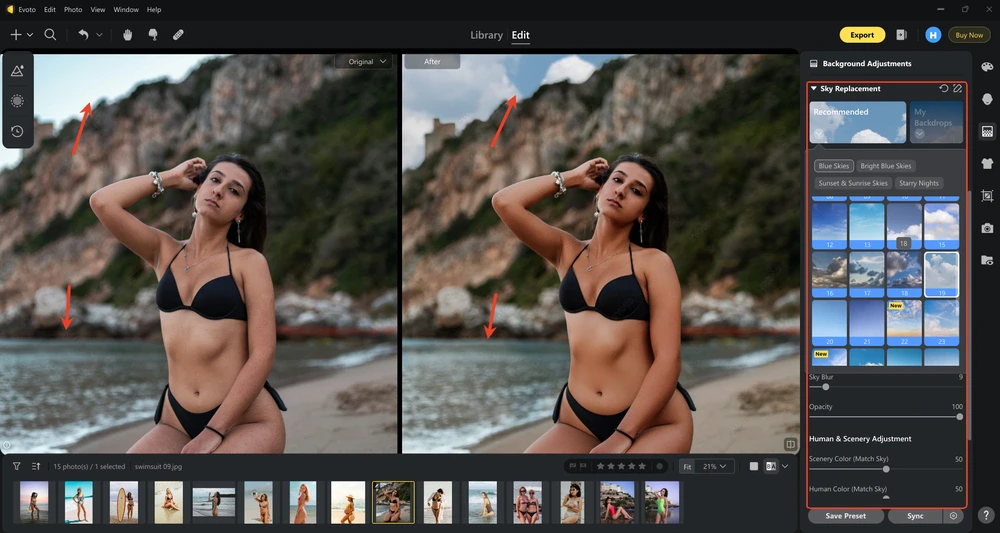Open the Evoto menu
Viewport: 1000px width, 533px height.
click(27, 10)
